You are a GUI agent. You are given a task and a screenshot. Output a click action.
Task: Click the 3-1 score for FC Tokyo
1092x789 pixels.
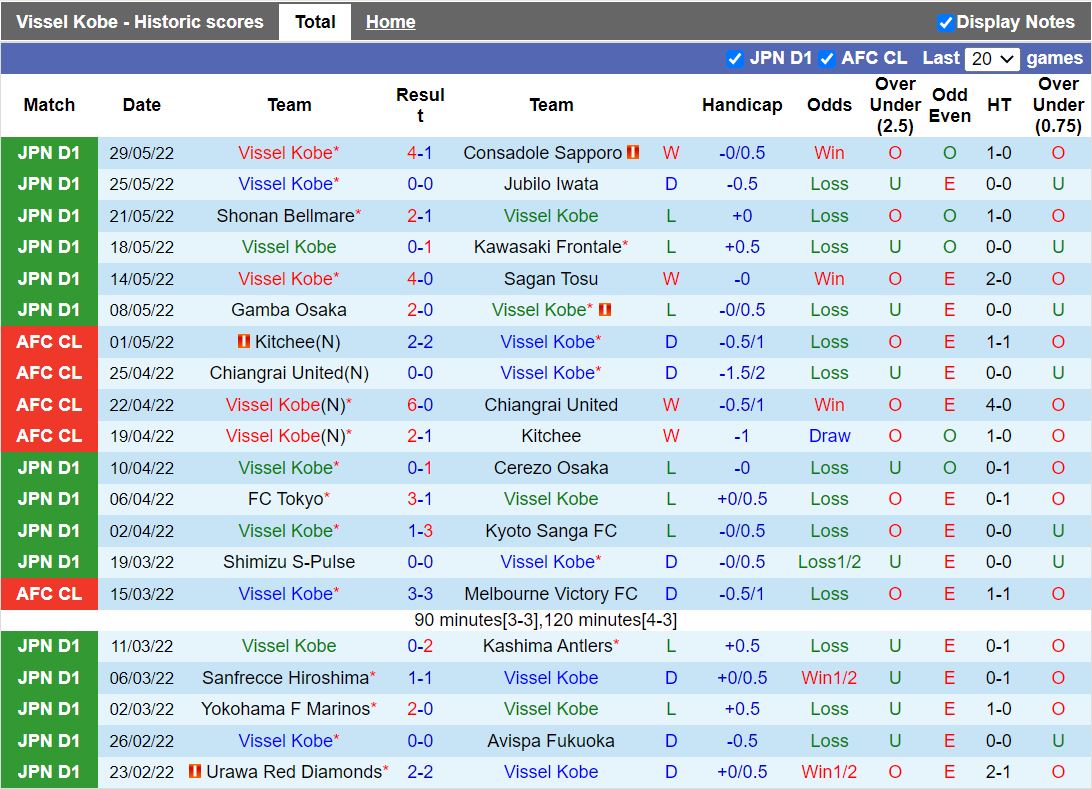(x=420, y=499)
